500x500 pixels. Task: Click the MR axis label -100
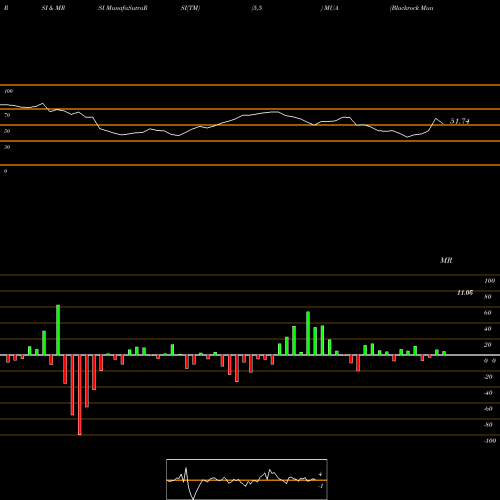[490, 441]
